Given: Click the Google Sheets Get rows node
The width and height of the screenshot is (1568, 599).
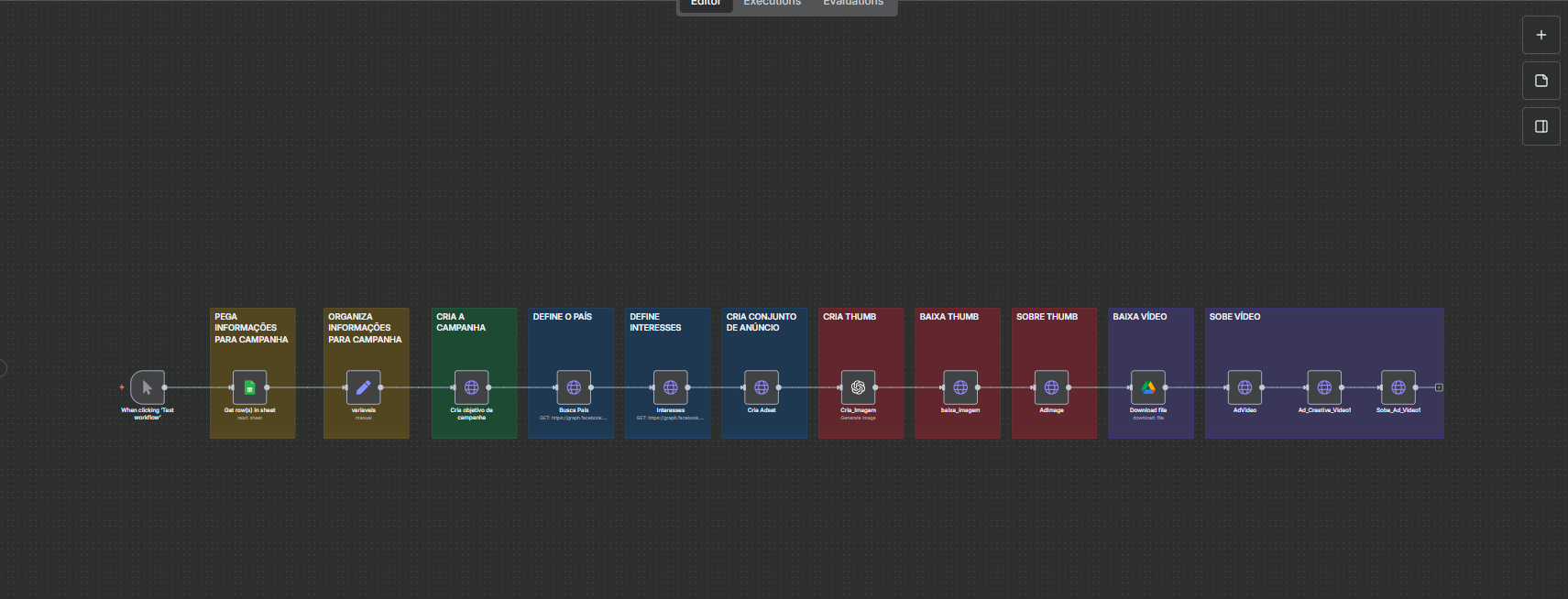Looking at the screenshot, I should (x=249, y=387).
